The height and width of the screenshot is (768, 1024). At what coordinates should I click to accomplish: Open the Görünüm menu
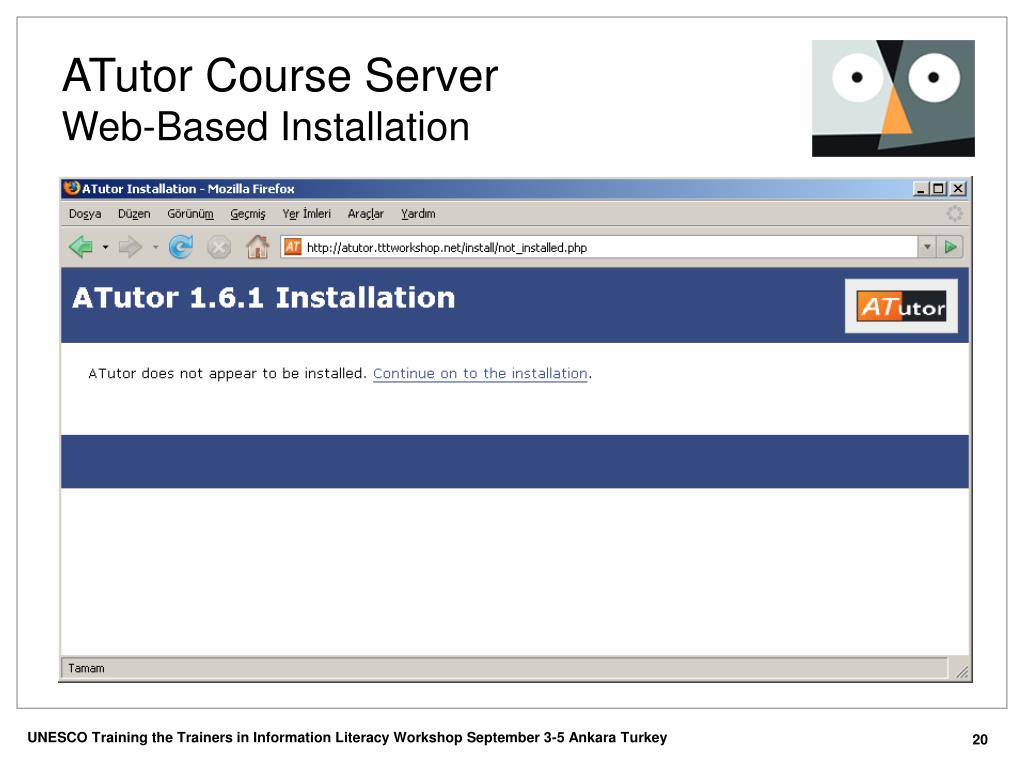click(190, 214)
